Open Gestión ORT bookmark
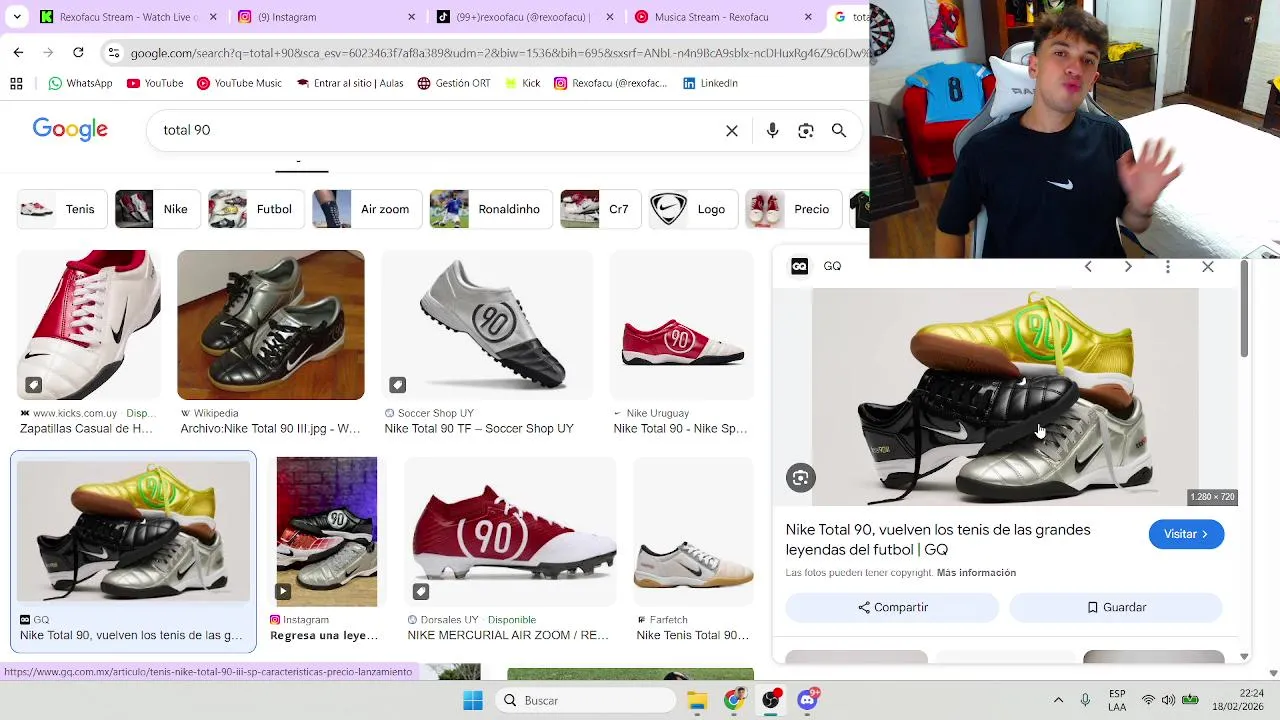1280x720 pixels. tap(454, 83)
